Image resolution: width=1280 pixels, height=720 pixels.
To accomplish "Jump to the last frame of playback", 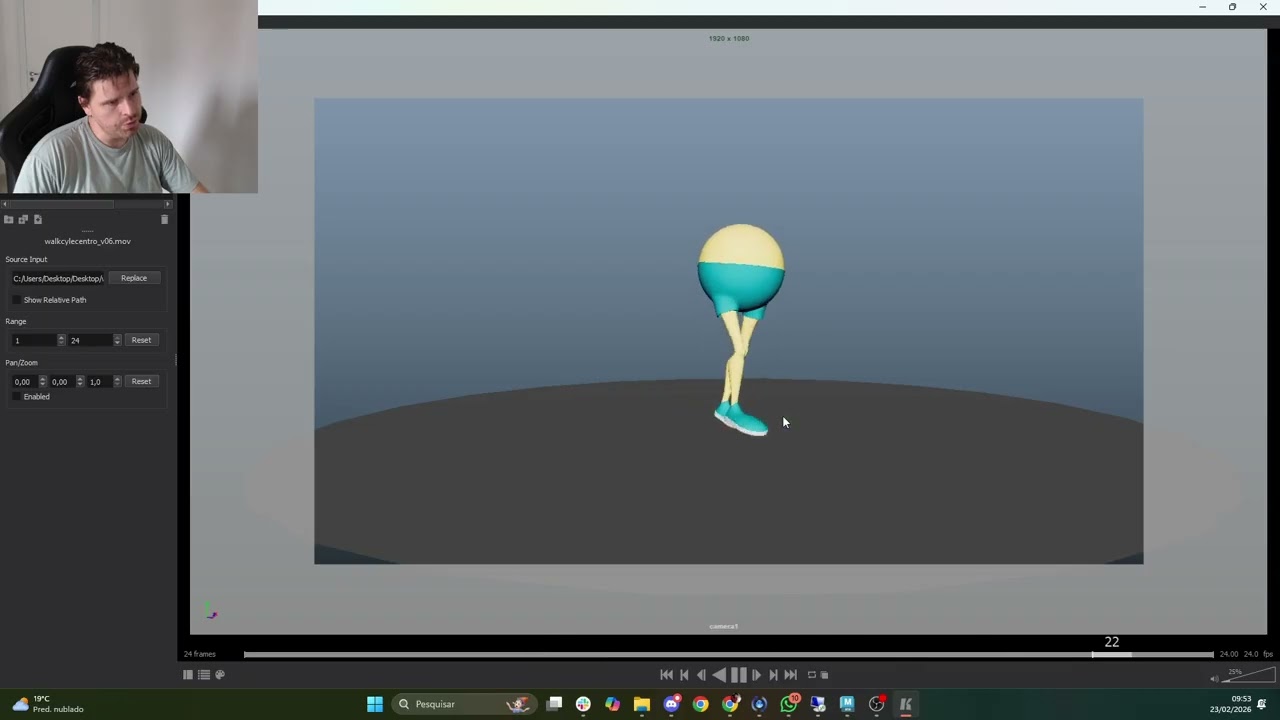I will tap(790, 675).
